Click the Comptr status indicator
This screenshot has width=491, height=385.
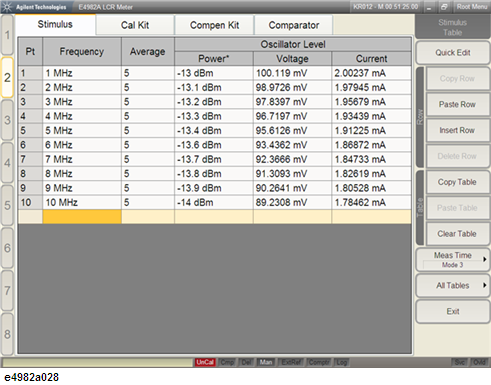319,362
